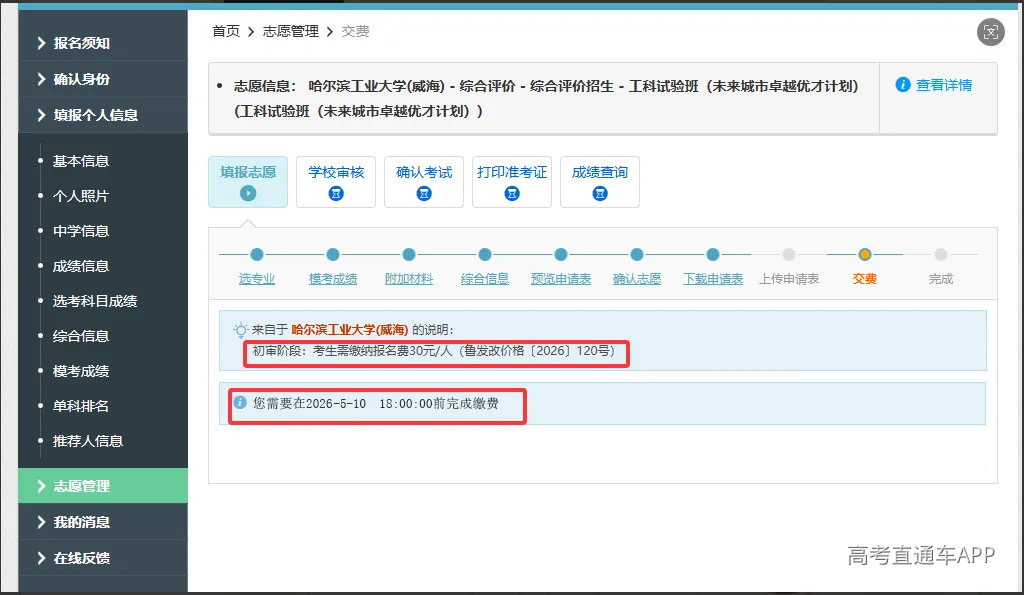Click the hourglass icon under 打印准考证
Screen dimensions: 1024x595
(512, 193)
